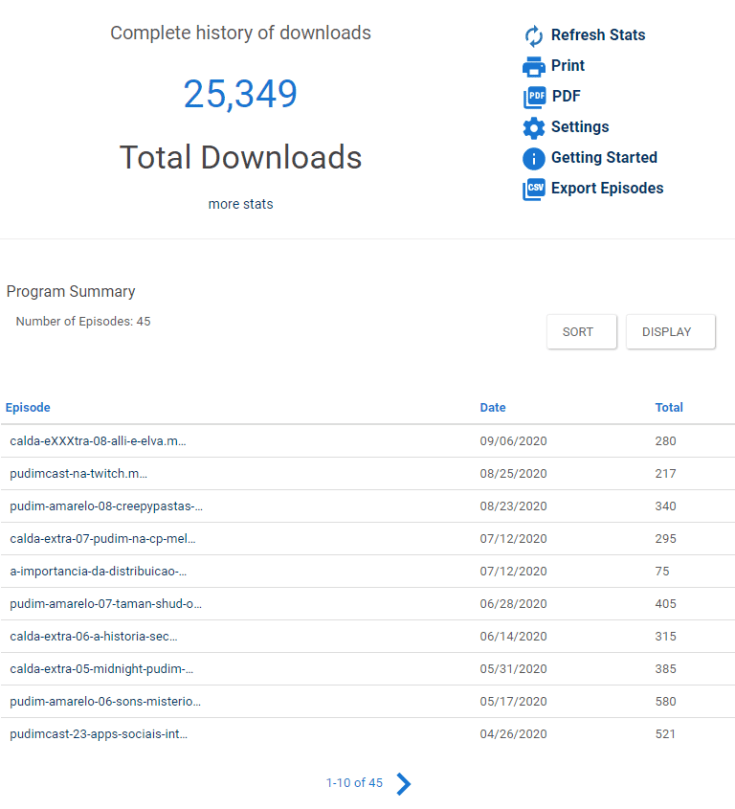Open pudimcast-23-apps-sociais episode
This screenshot has width=735, height=809.
98,734
